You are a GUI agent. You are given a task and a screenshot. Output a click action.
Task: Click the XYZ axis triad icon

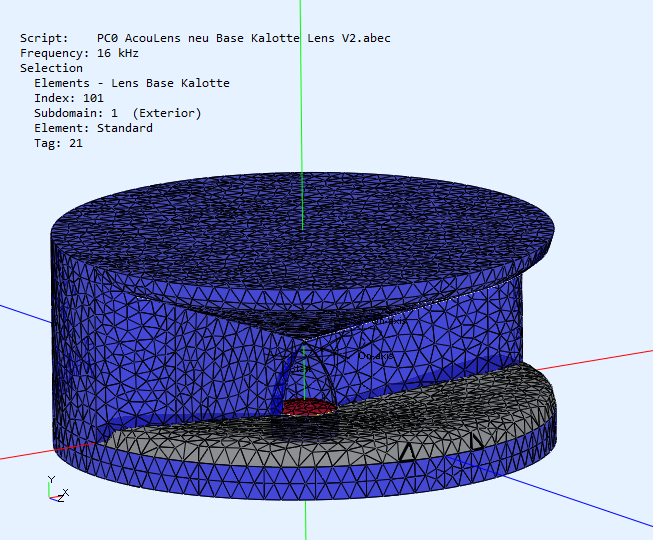tap(56, 488)
